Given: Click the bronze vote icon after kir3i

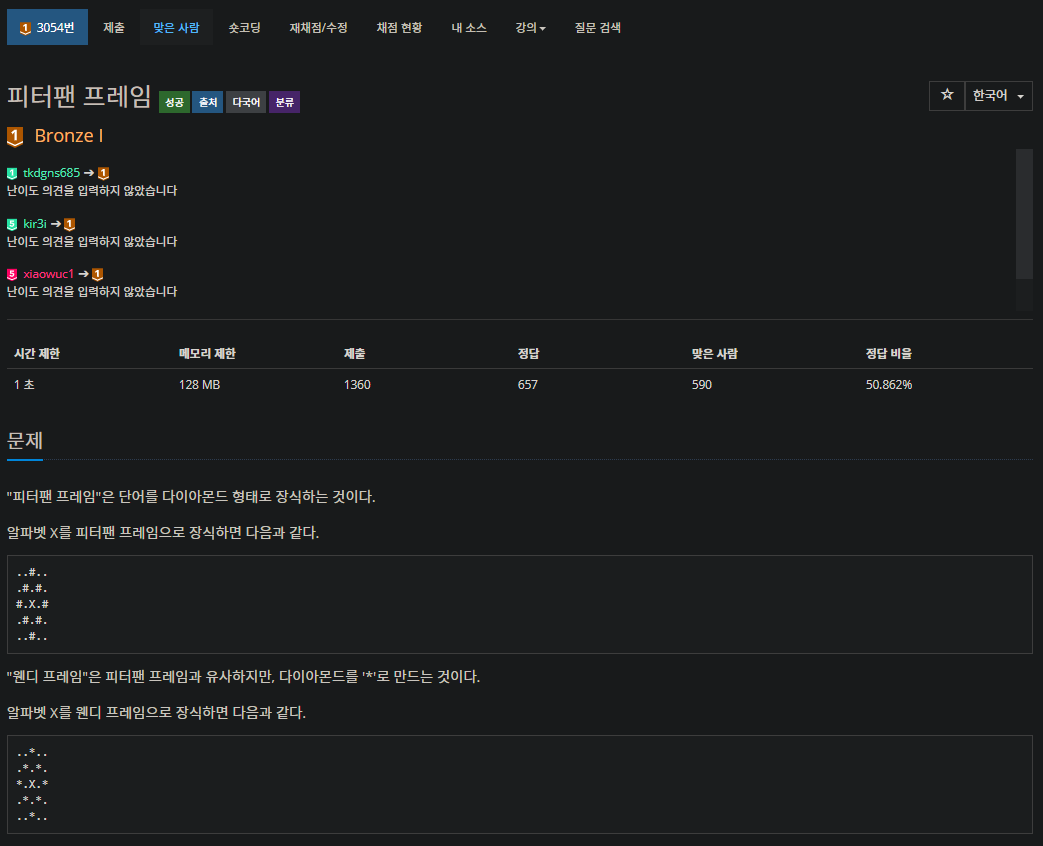Looking at the screenshot, I should (69, 224).
